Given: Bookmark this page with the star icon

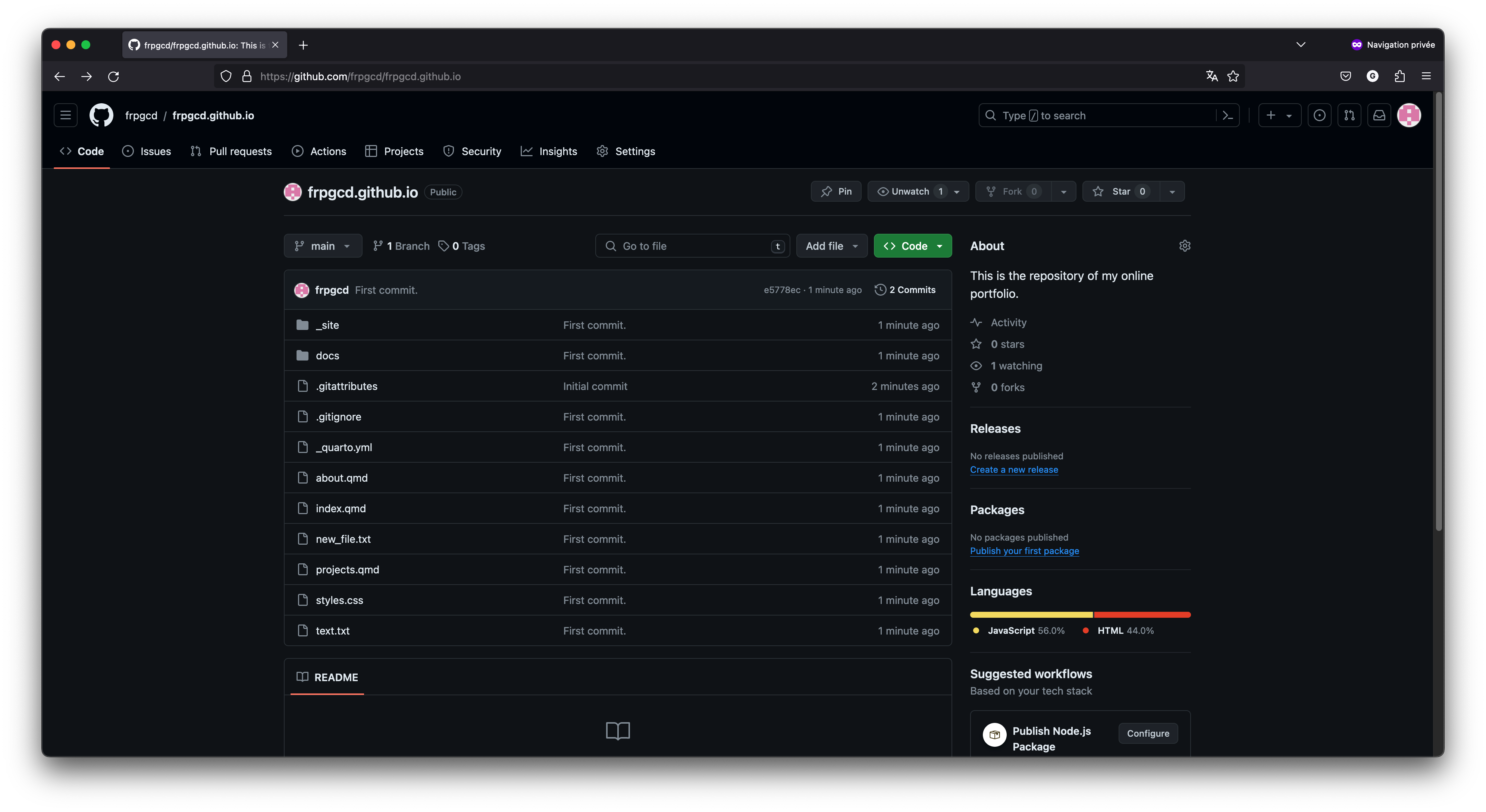Looking at the screenshot, I should pos(1233,76).
